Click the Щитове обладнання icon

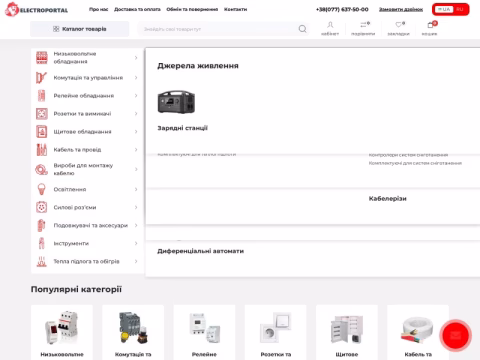tap(42, 132)
